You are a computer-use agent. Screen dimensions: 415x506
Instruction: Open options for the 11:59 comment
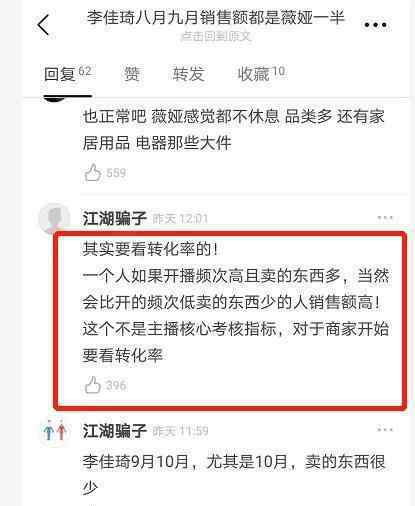[385, 429]
